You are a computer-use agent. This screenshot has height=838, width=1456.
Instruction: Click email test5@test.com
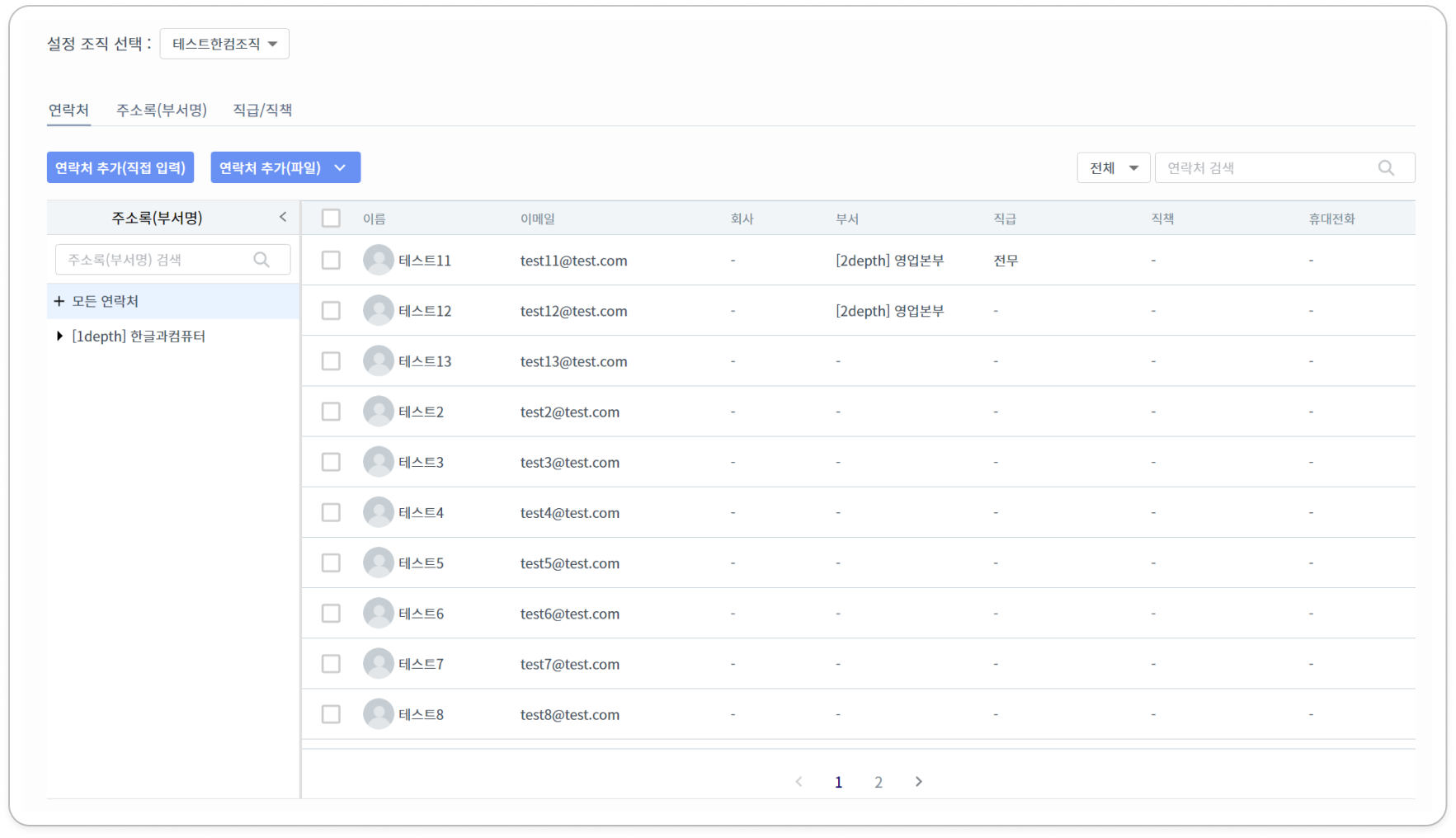point(569,563)
